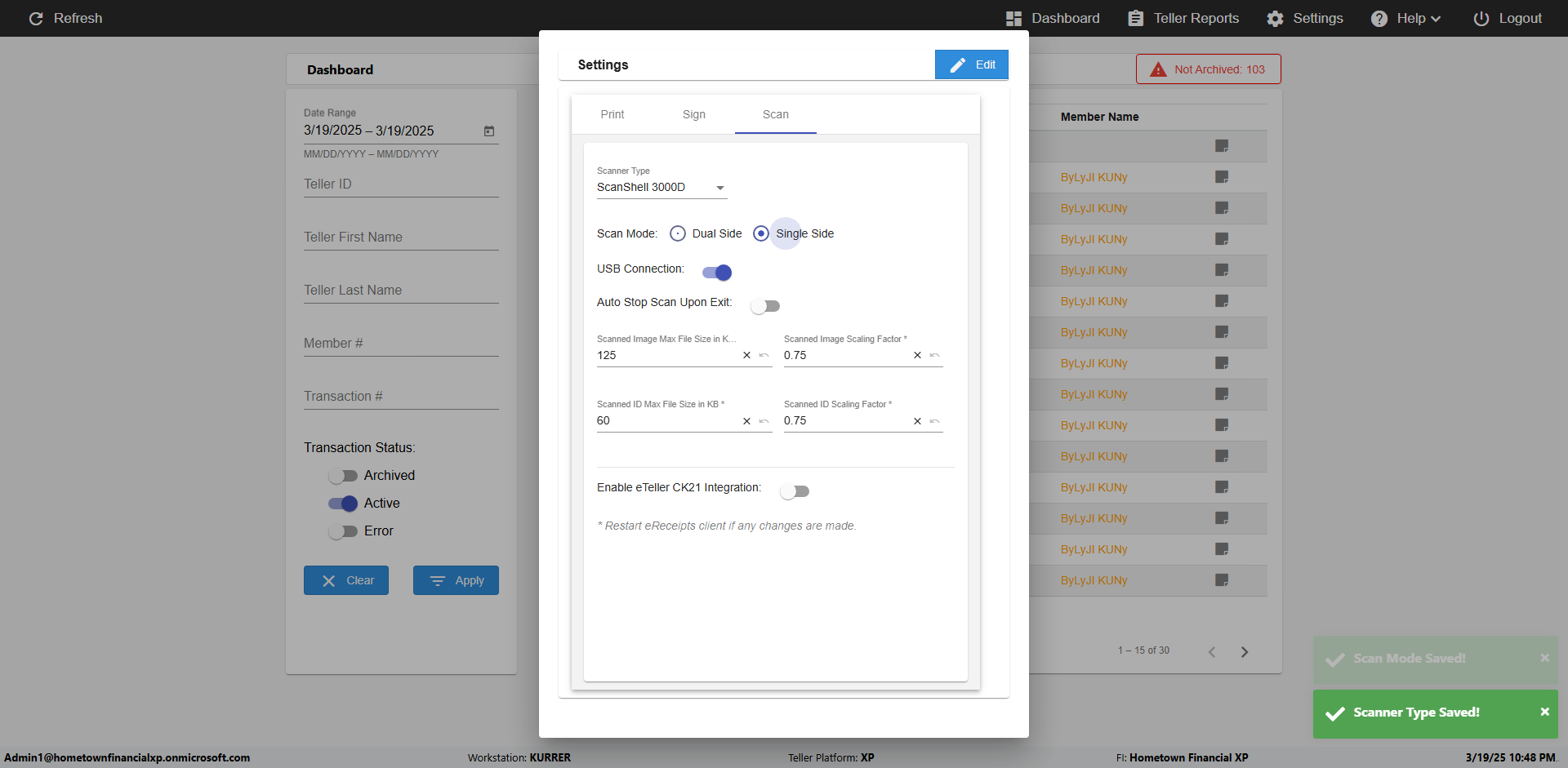Image resolution: width=1568 pixels, height=768 pixels.
Task: Click the Not Archived: 103 alert
Action: coord(1209,69)
